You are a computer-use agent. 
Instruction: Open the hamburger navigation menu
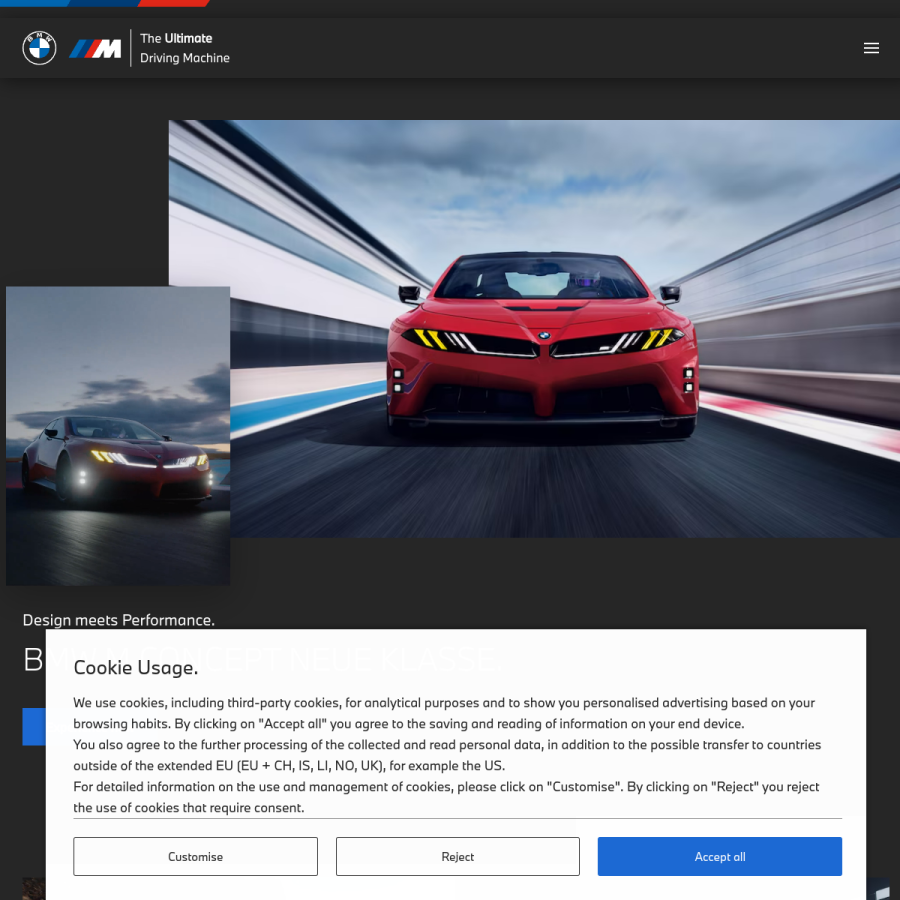871,48
